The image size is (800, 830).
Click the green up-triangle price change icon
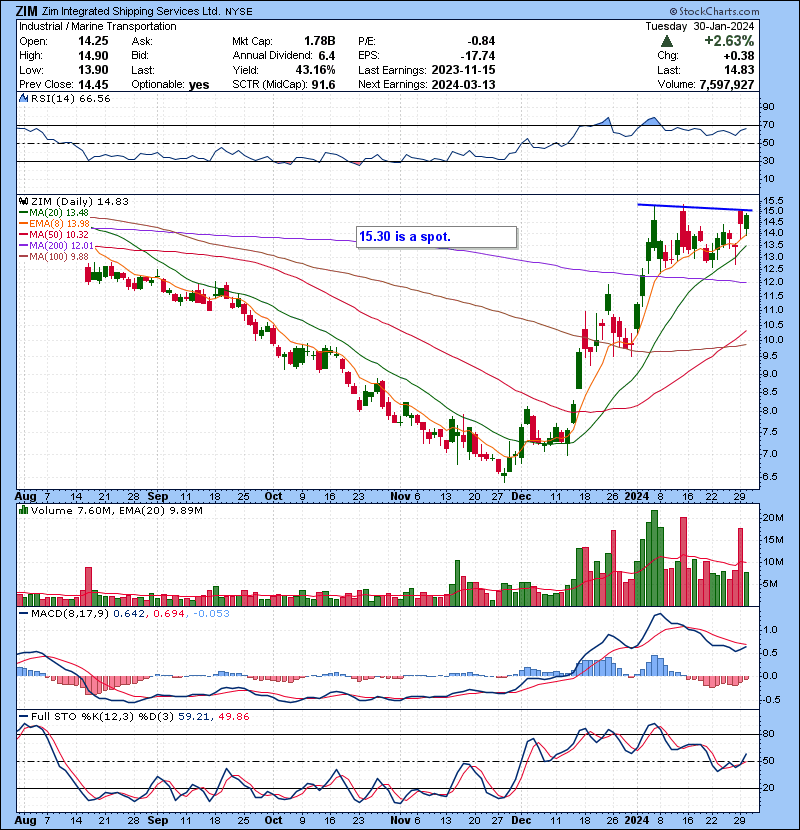667,41
